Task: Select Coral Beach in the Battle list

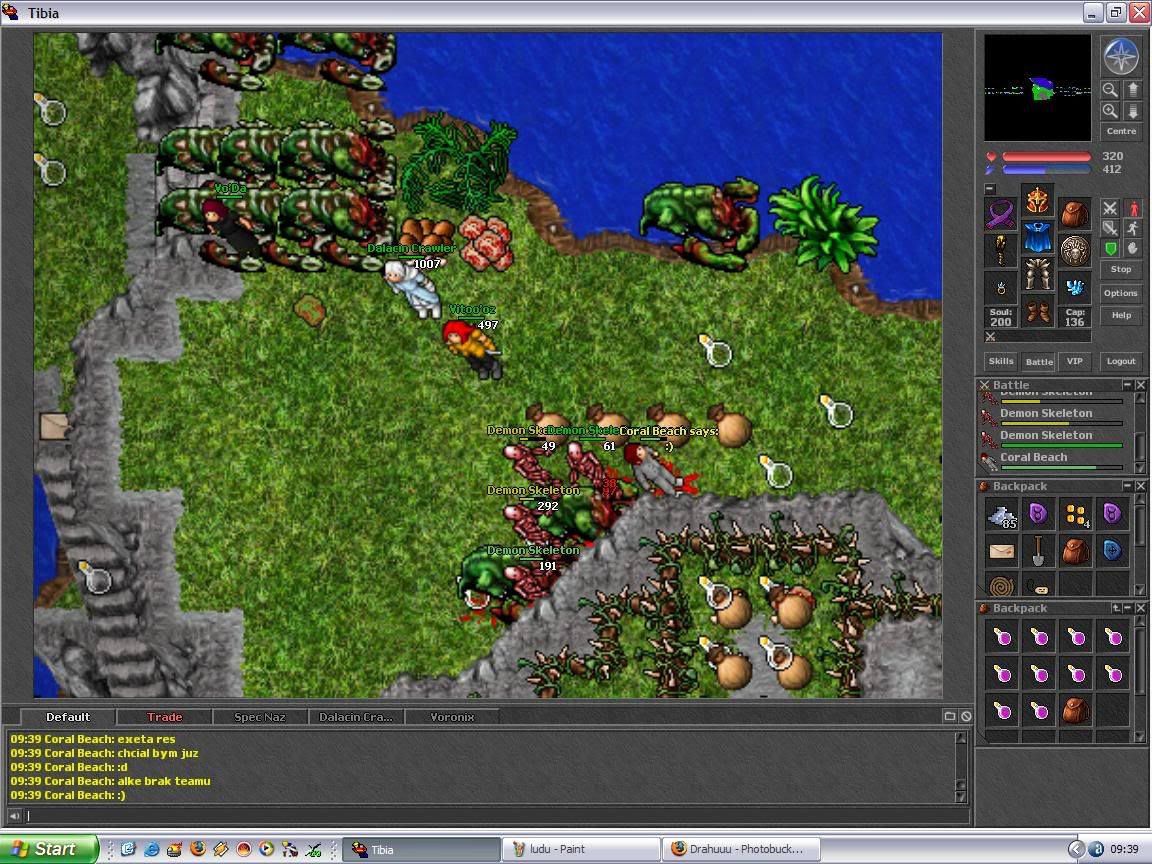Action: (1052, 460)
